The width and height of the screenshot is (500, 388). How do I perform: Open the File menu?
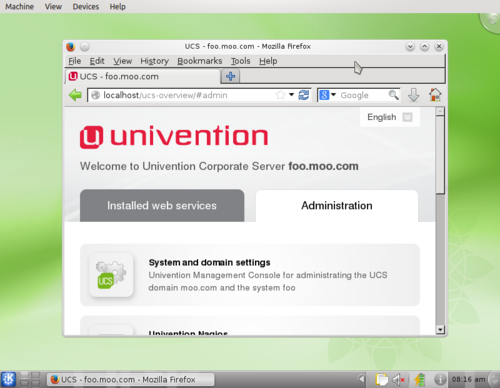[75, 61]
